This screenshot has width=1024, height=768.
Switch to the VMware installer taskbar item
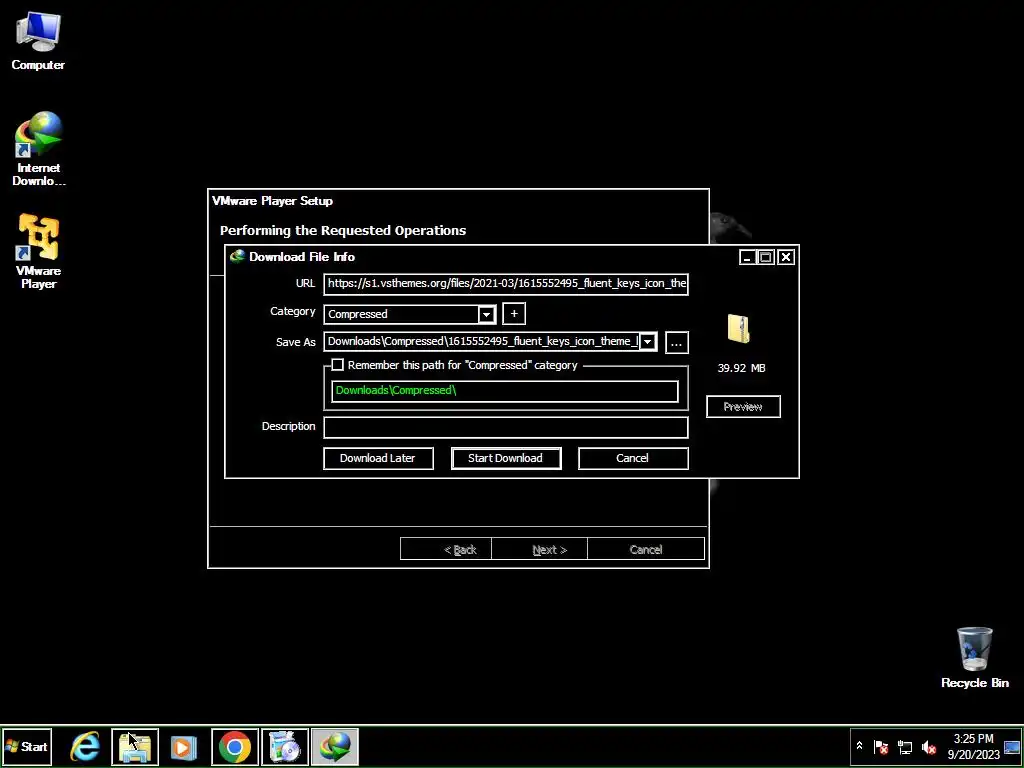click(x=285, y=746)
